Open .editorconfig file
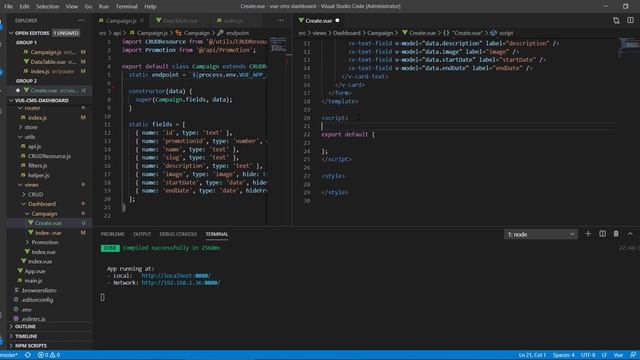The height and width of the screenshot is (360, 640). (37, 300)
